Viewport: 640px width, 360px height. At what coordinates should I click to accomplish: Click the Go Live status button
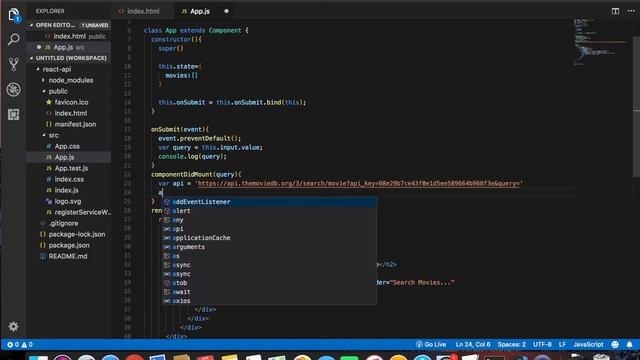(x=431, y=344)
